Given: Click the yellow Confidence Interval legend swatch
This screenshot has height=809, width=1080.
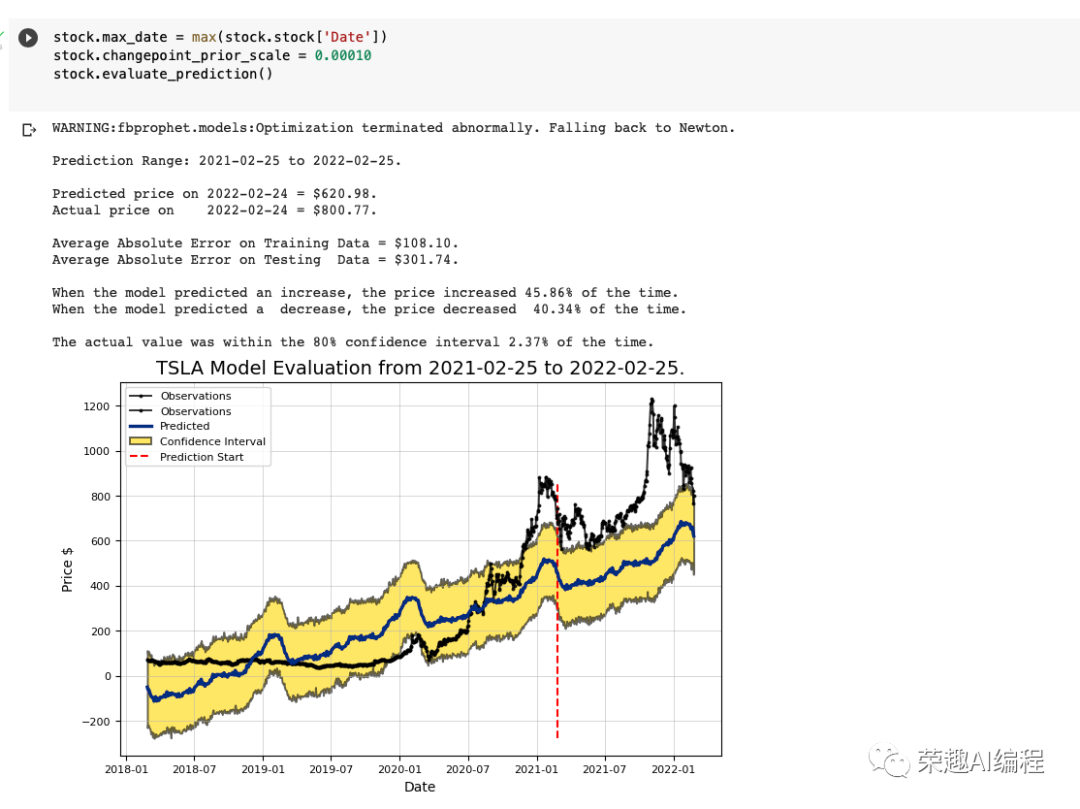Looking at the screenshot, I should [x=141, y=441].
